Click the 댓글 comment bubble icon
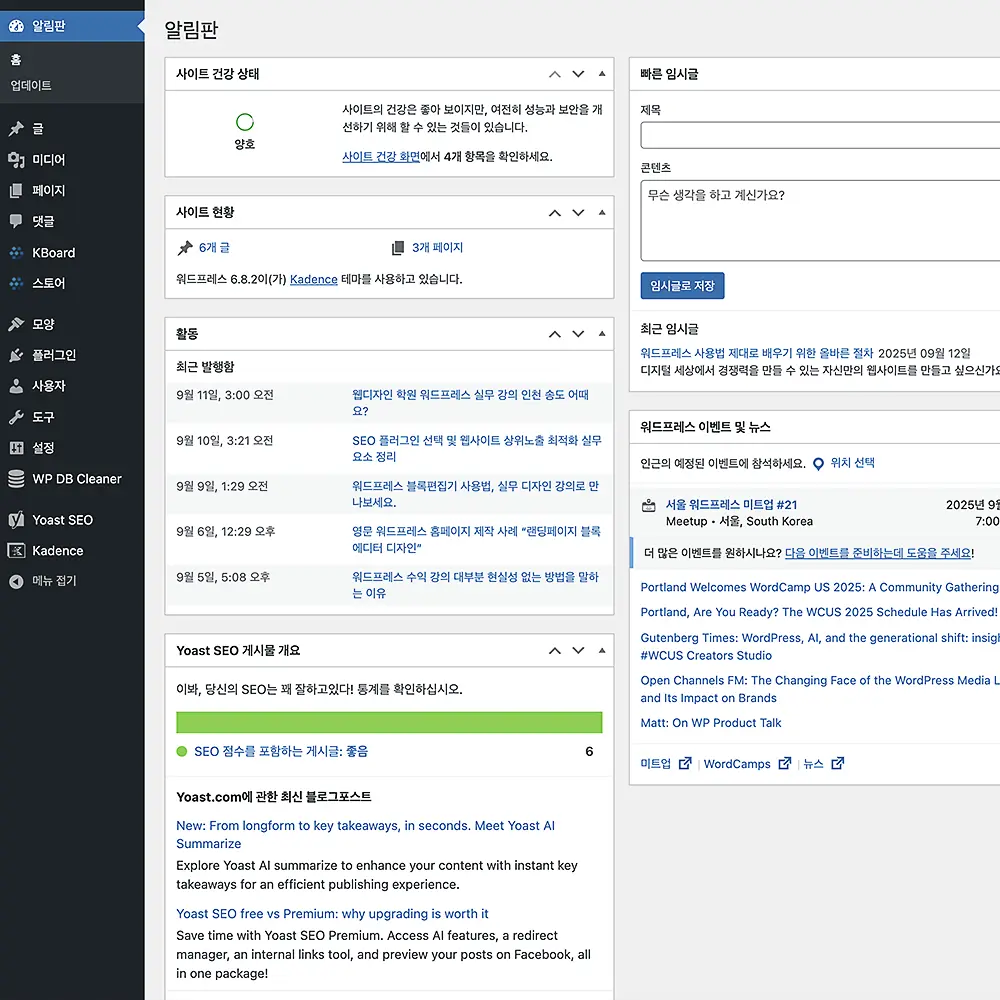This screenshot has height=1000, width=1000. pos(16,221)
